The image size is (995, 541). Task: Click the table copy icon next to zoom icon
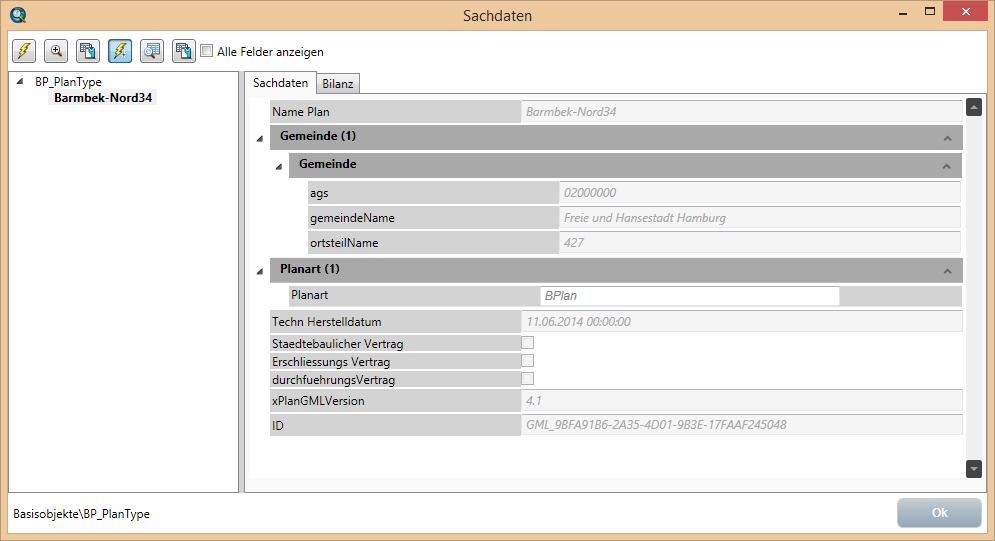point(88,51)
